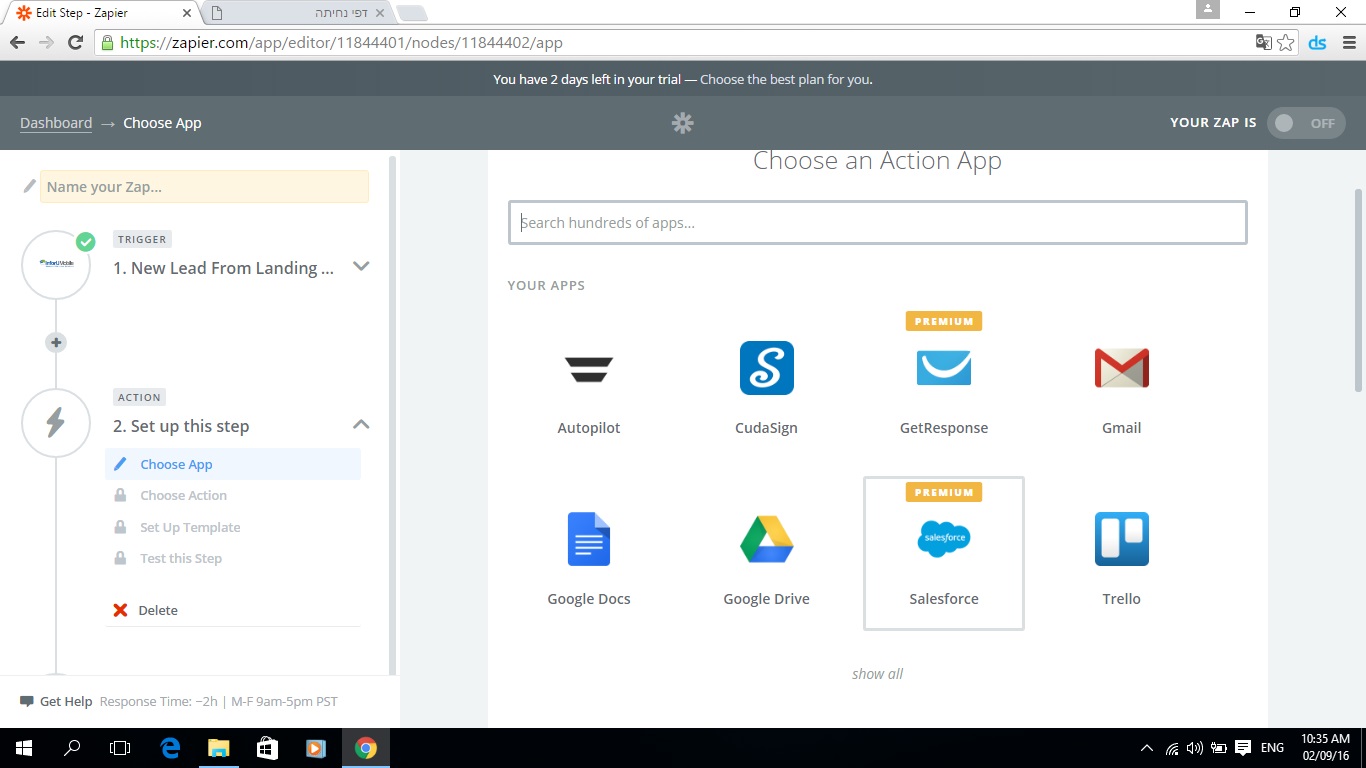The image size is (1366, 768).
Task: Click the main page vertical scrollbar
Action: click(x=1358, y=290)
